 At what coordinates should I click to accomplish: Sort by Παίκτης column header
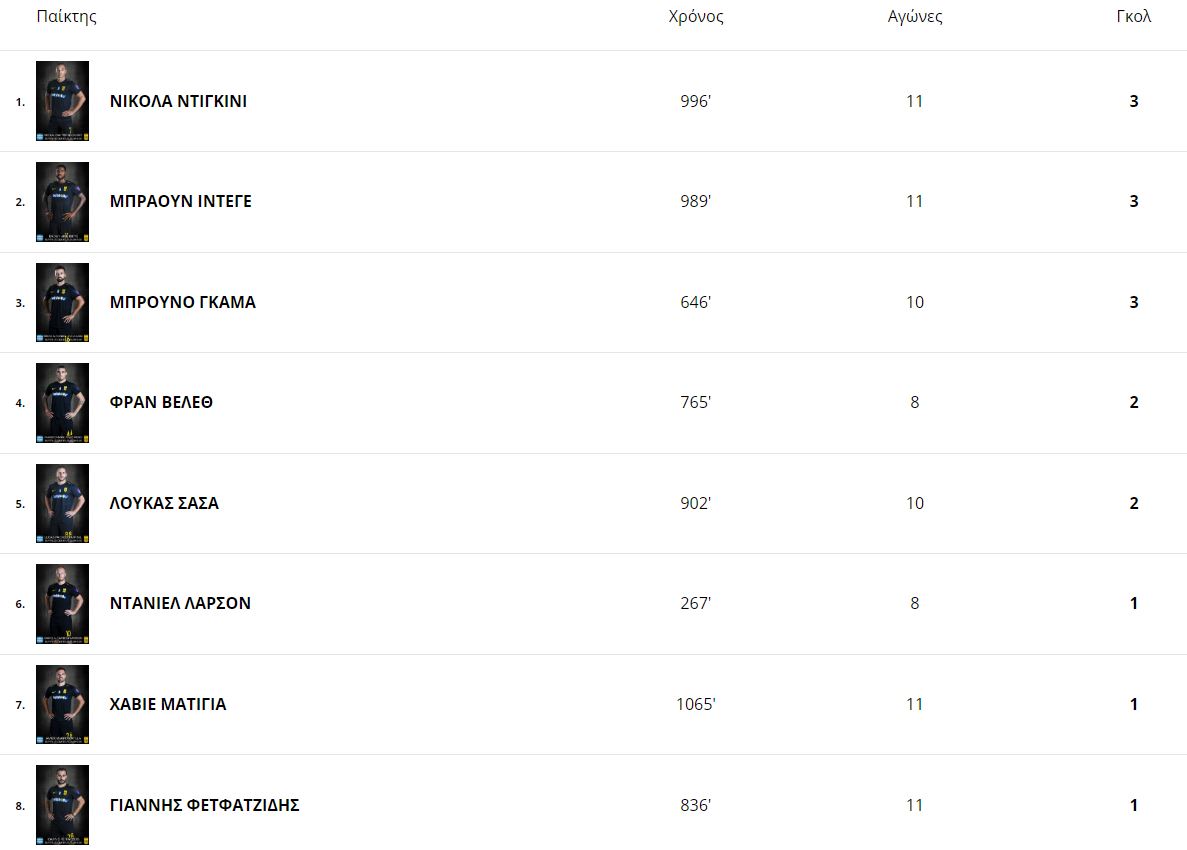click(66, 17)
